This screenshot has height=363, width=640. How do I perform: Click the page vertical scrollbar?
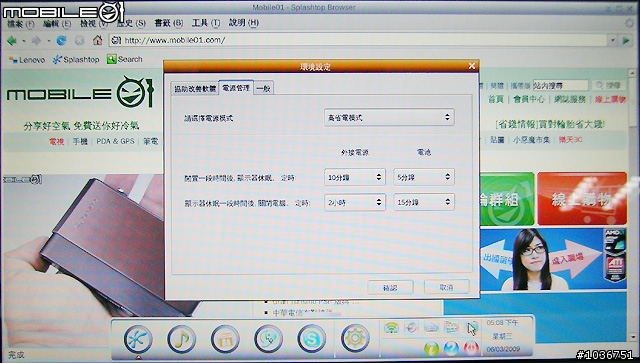coord(633,204)
